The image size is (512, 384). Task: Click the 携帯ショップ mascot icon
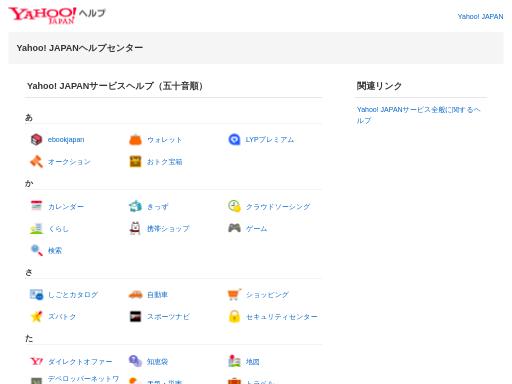[x=135, y=228]
